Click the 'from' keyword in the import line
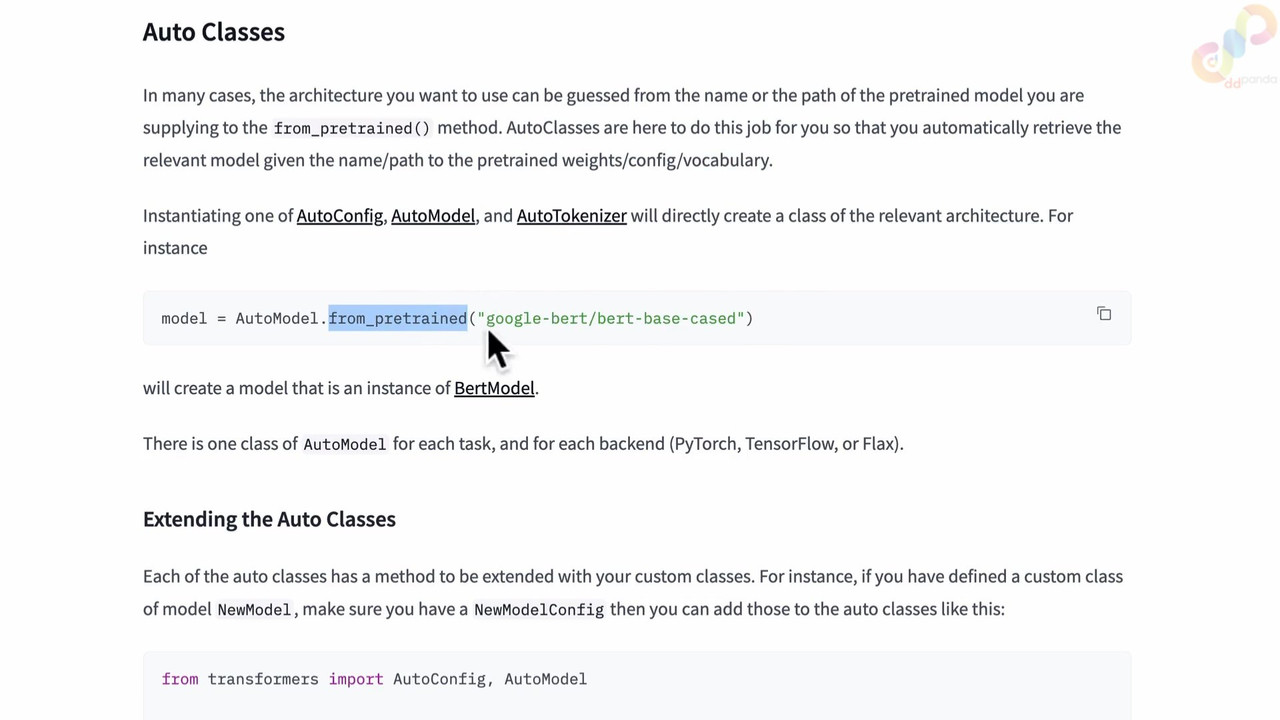The width and height of the screenshot is (1280, 720). tap(180, 679)
